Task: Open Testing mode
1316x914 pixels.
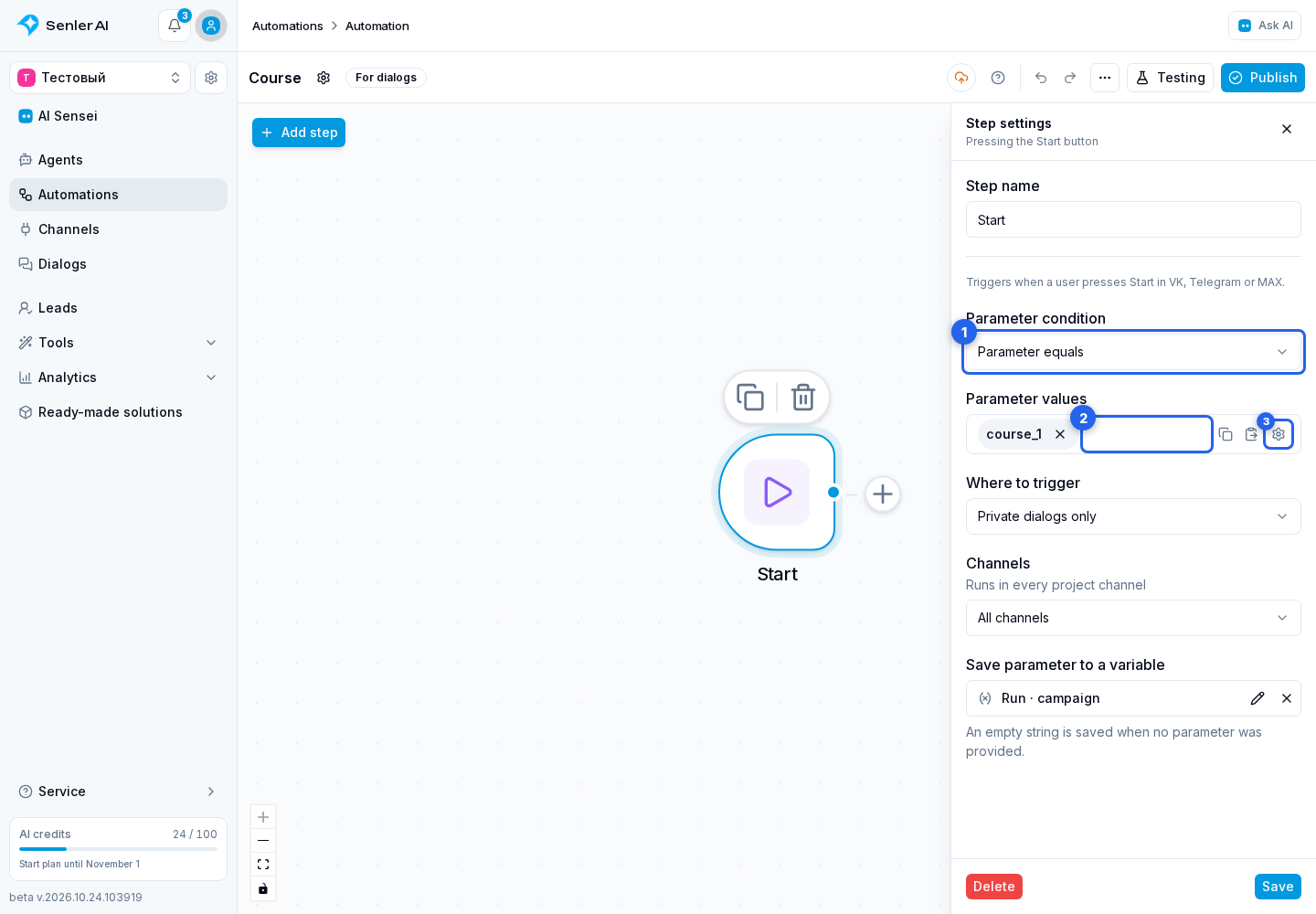Action: click(x=1170, y=78)
